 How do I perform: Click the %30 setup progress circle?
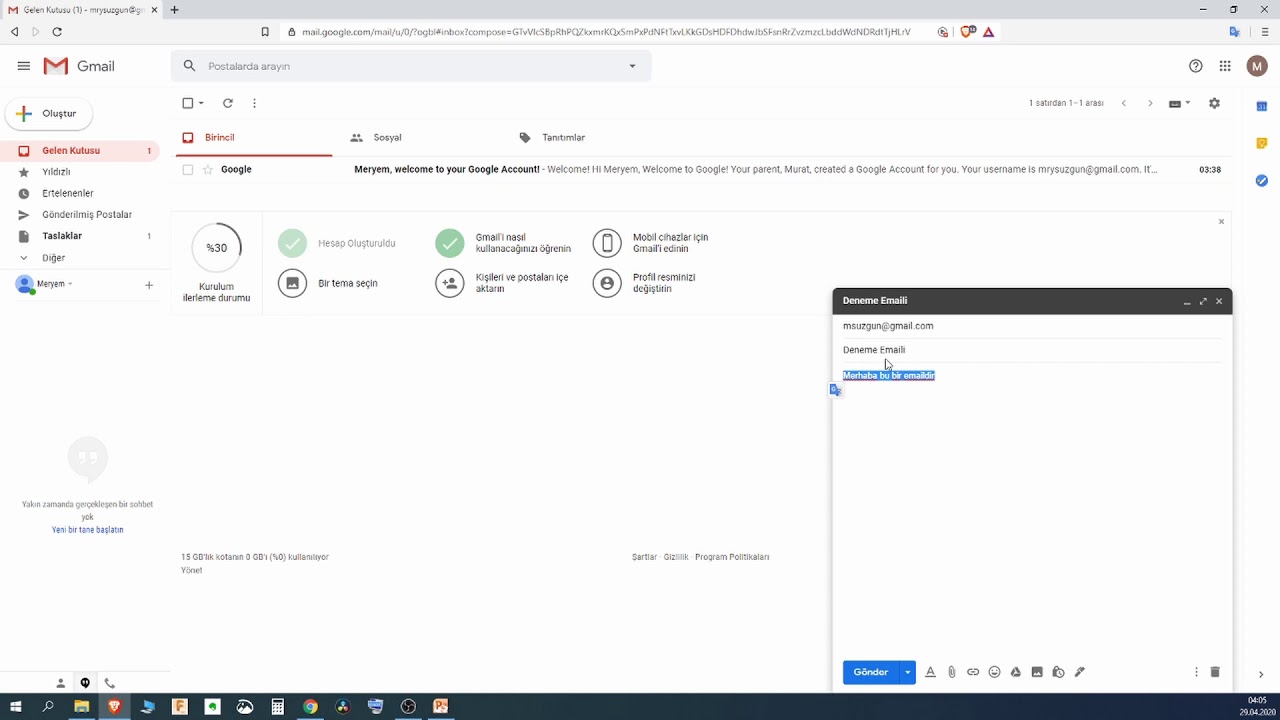pos(216,248)
